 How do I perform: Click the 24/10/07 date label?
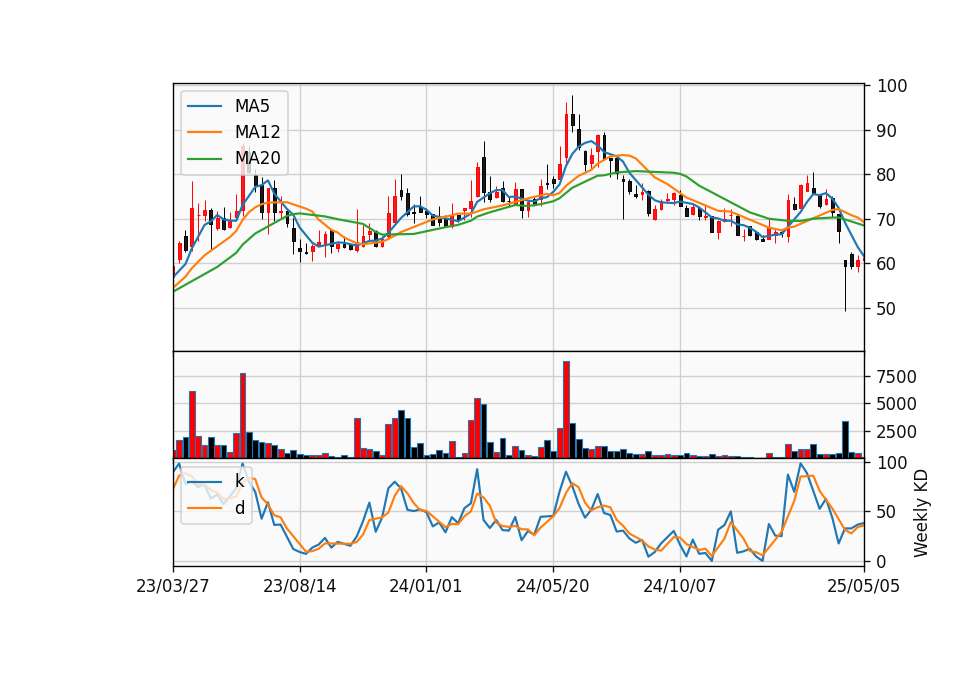click(x=680, y=586)
